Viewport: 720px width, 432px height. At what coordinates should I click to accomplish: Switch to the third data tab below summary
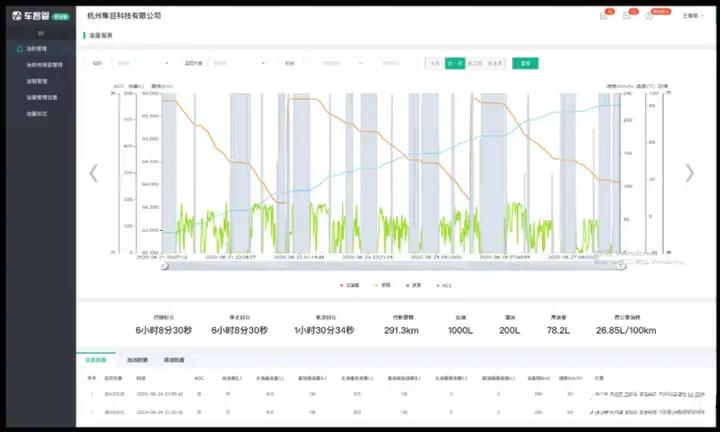[x=174, y=360]
